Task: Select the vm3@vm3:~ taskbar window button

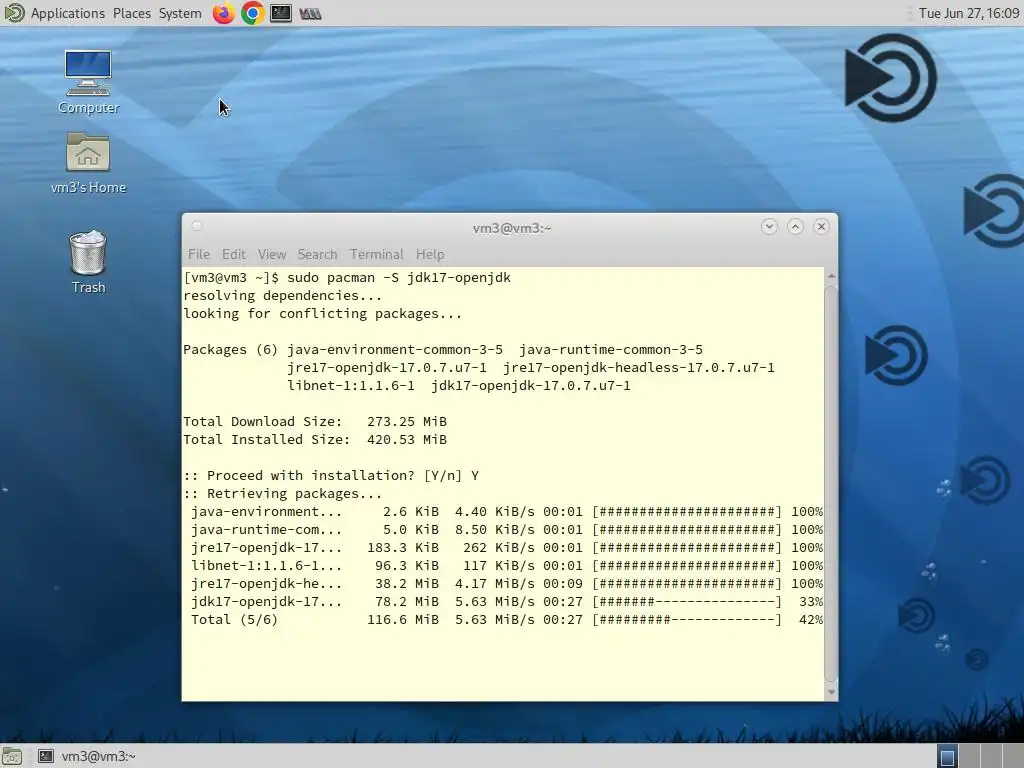Action: click(x=86, y=756)
